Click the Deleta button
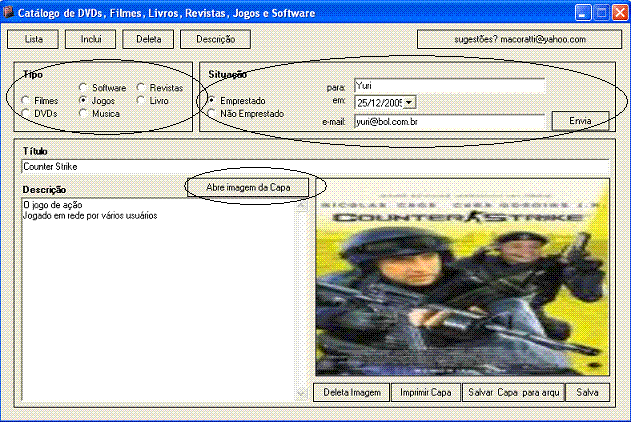The height and width of the screenshot is (422, 631). (148, 39)
